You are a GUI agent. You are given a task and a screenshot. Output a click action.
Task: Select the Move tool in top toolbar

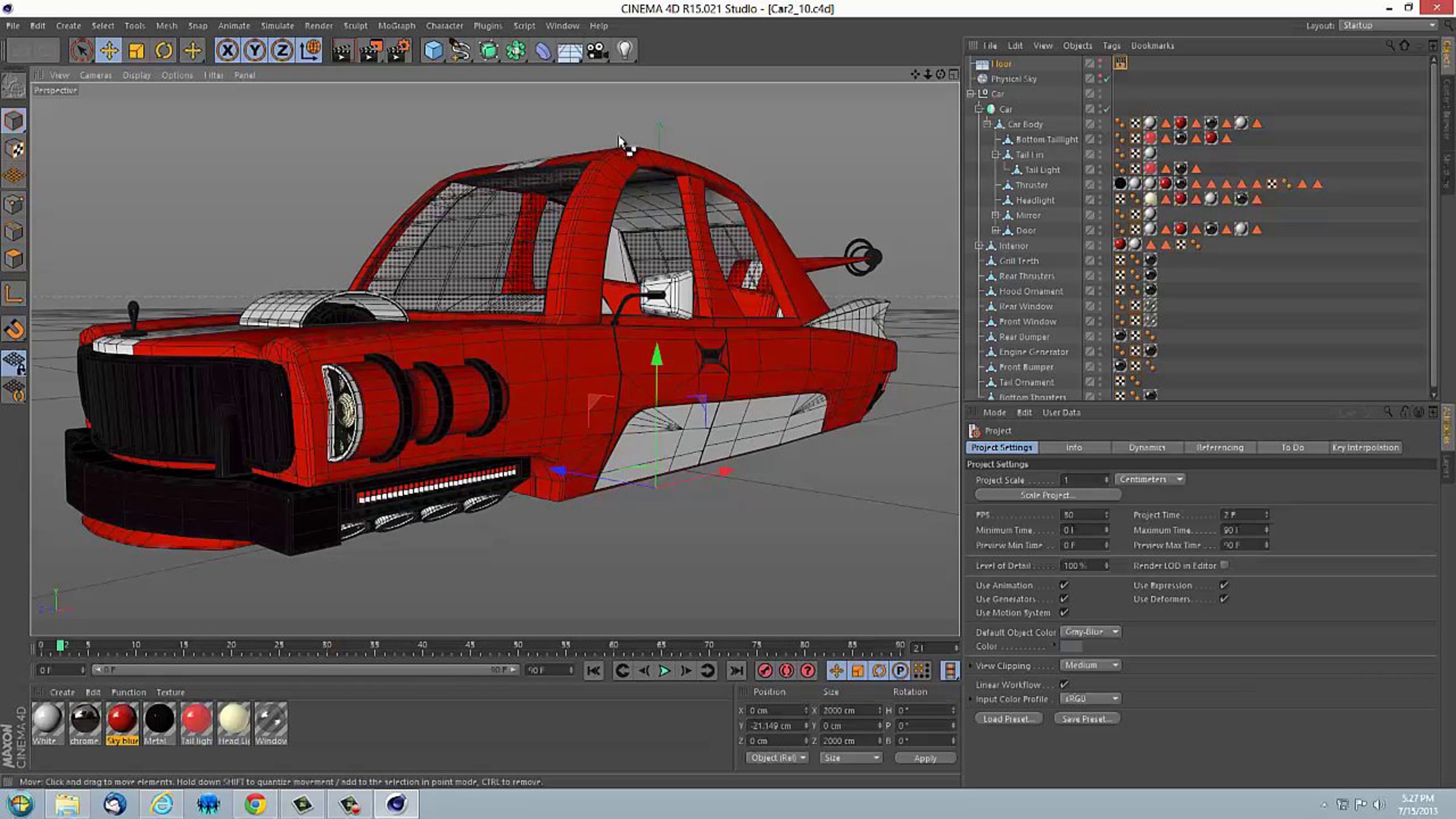point(109,50)
